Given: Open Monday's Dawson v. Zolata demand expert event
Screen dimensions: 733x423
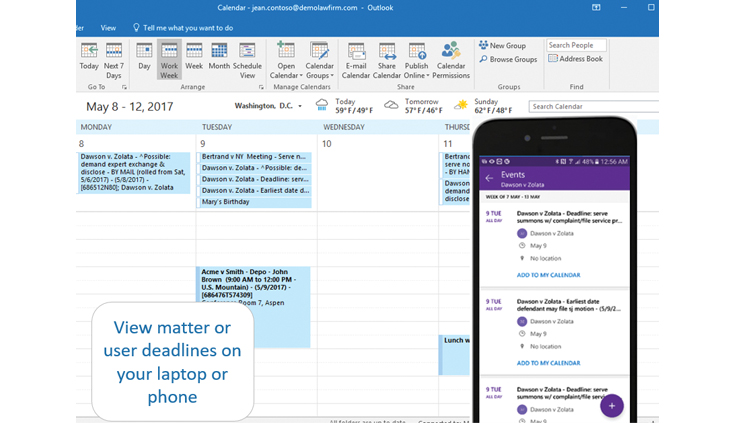Looking at the screenshot, I should point(134,172).
